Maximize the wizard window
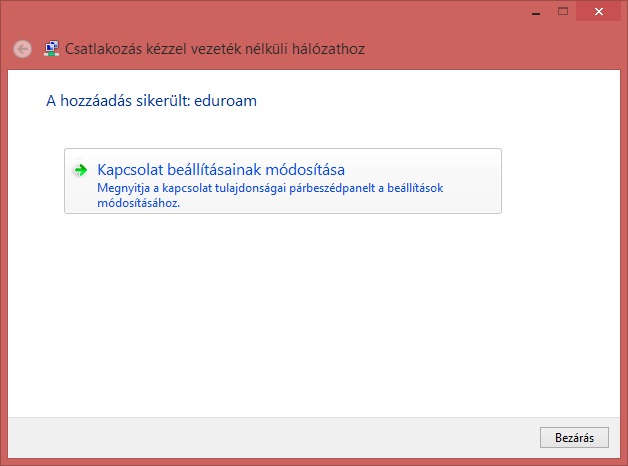This screenshot has height=466, width=628. [x=563, y=12]
